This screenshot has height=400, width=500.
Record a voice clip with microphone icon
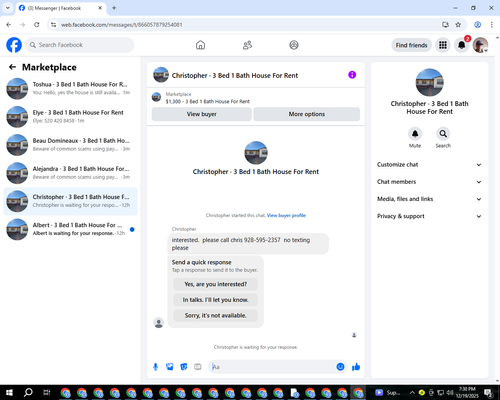tap(155, 367)
